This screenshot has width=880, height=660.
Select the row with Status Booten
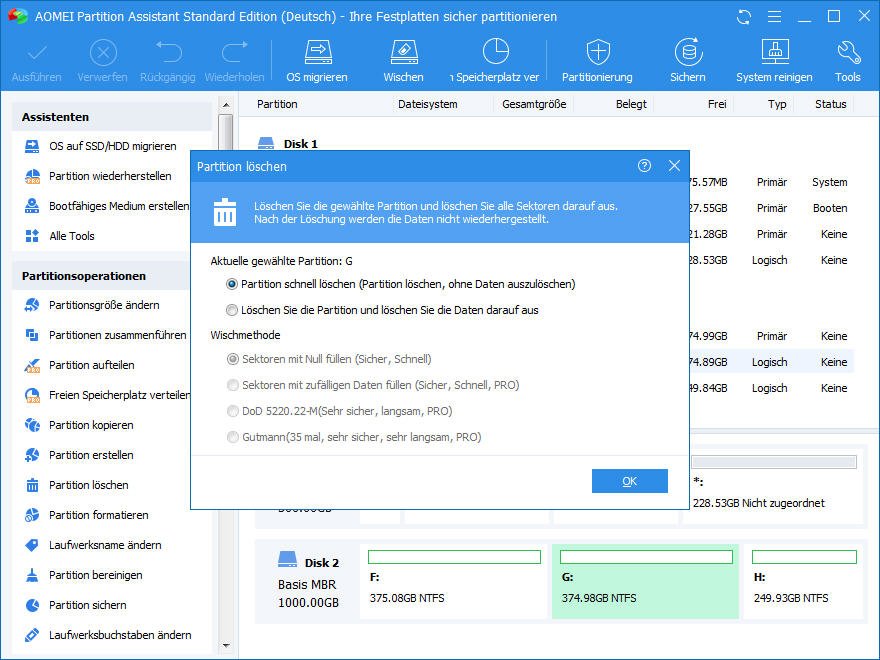pyautogui.click(x=772, y=208)
